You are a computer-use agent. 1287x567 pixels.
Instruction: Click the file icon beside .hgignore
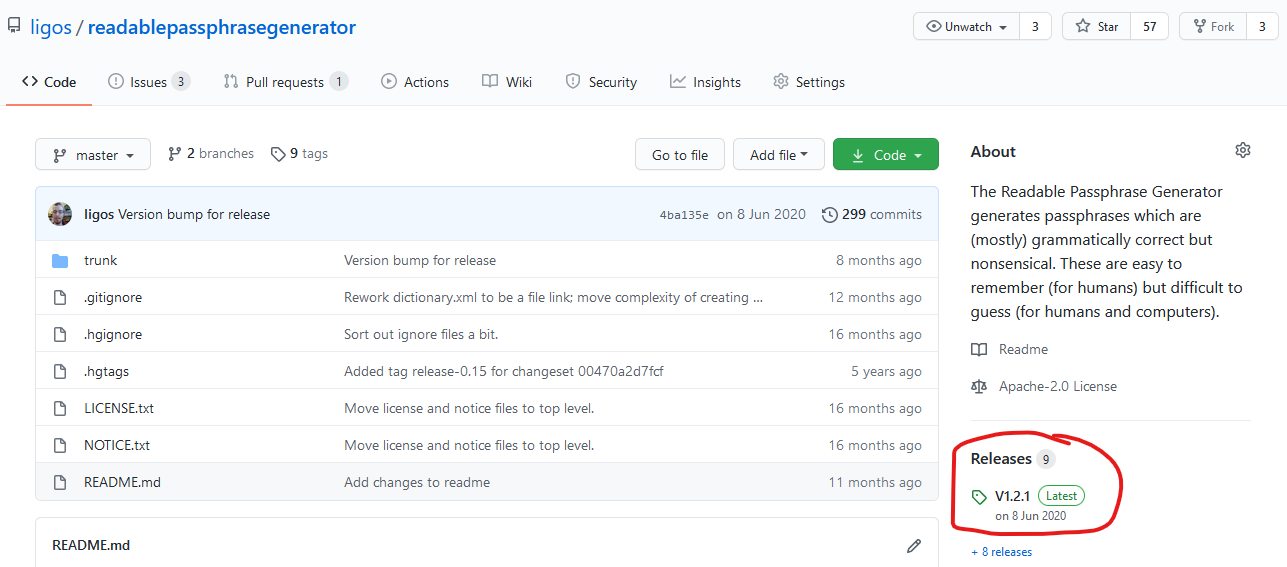(60, 334)
